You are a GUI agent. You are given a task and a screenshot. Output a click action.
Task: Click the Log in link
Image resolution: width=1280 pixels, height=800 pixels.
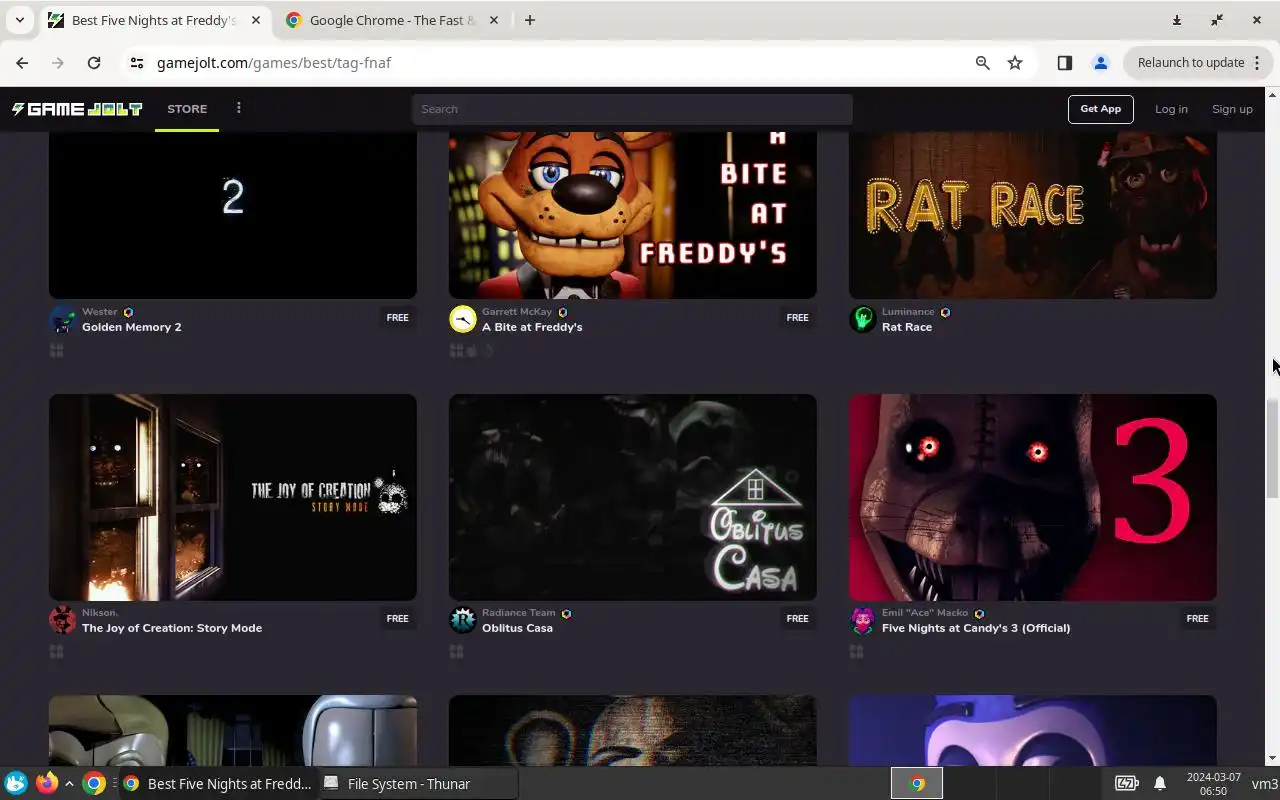tap(1171, 109)
